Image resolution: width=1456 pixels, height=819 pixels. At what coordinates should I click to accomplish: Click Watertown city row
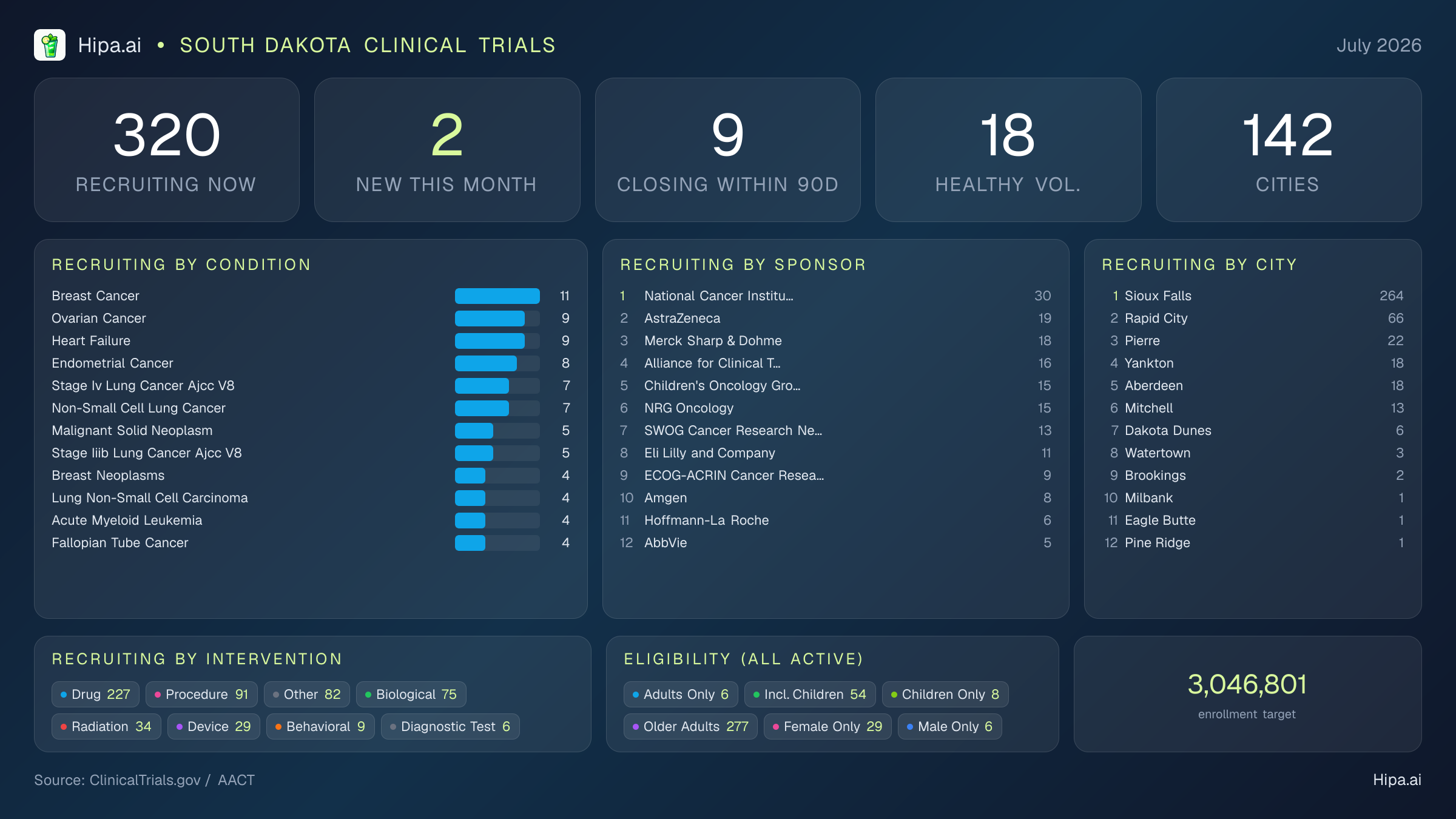1253,453
